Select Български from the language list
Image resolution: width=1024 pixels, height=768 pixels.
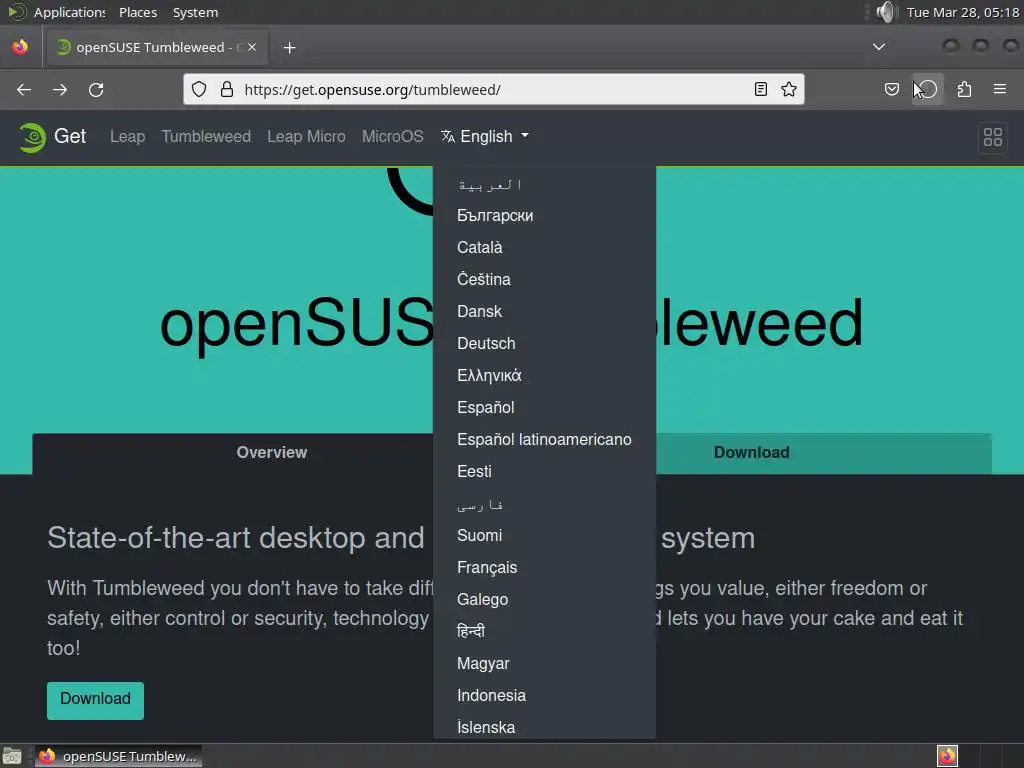point(544,216)
